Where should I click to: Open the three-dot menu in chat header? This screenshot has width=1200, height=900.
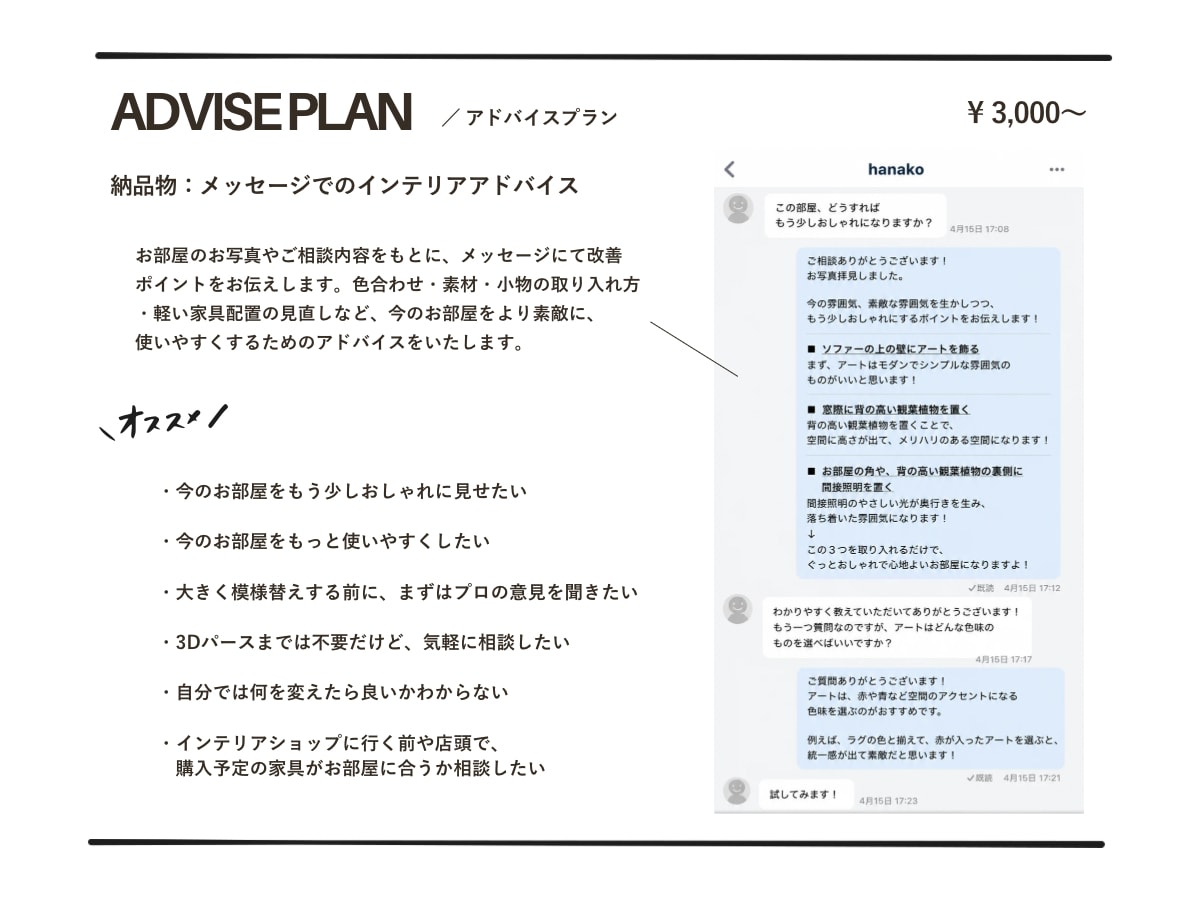point(1057,170)
